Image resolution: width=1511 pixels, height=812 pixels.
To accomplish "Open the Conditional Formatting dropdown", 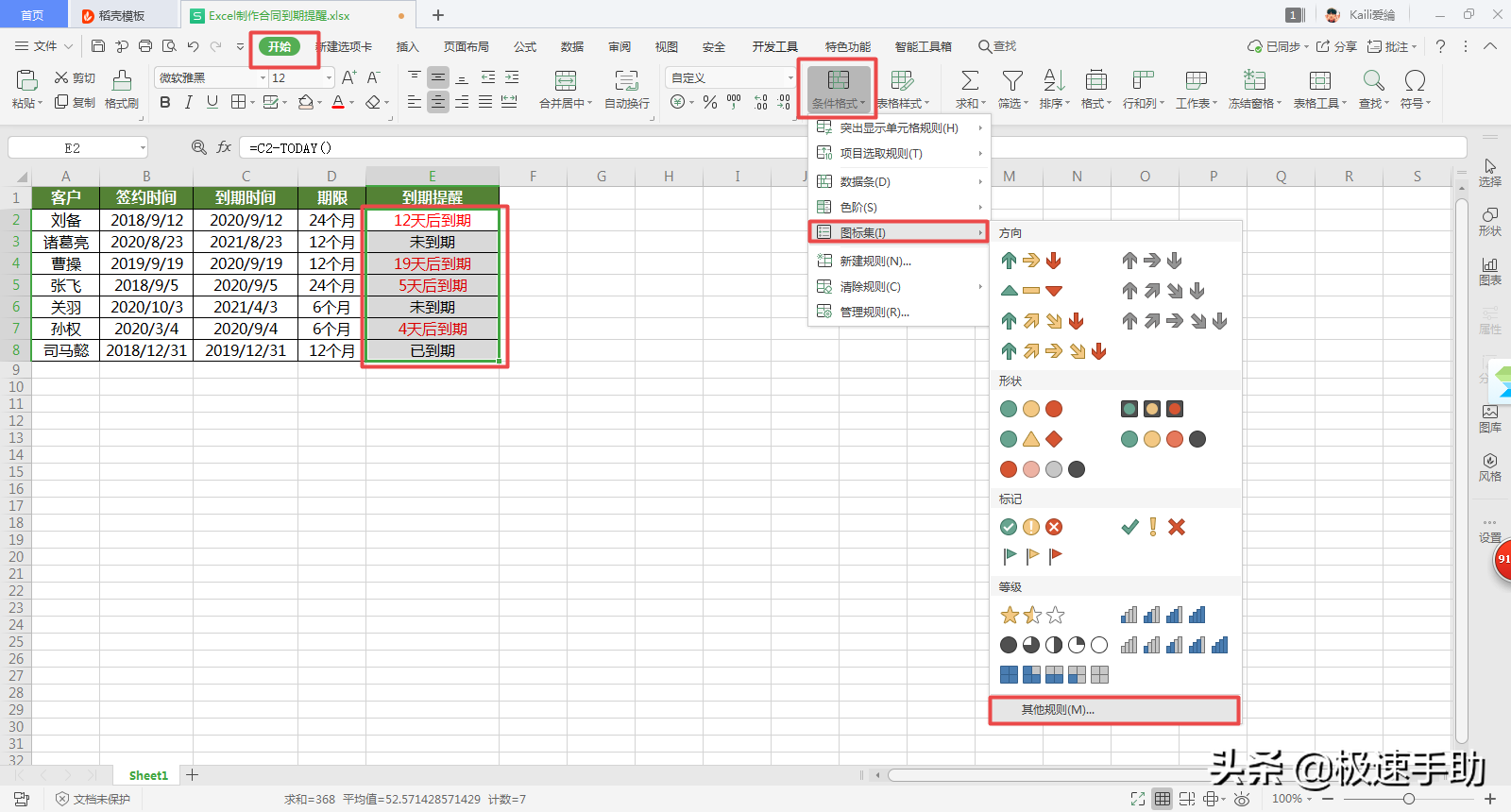I will (x=838, y=90).
